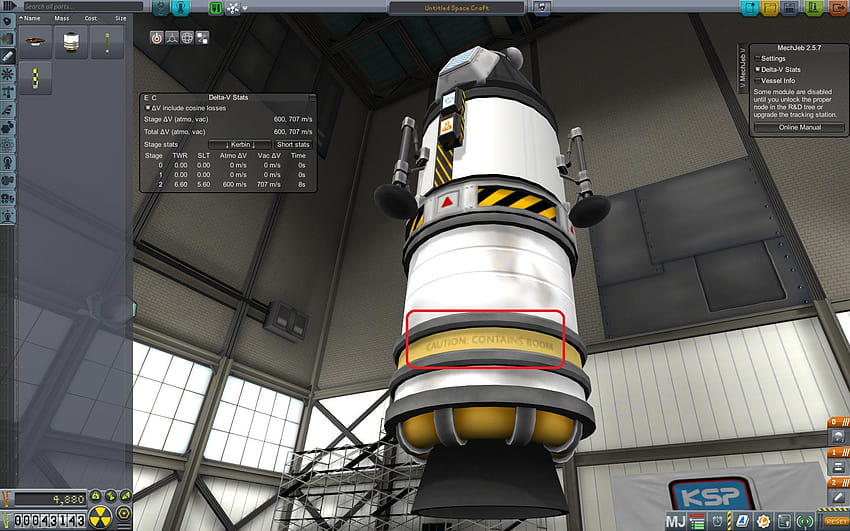Pick the thin green strut part thumbnail
Image resolution: width=850 pixels, height=531 pixels.
[x=107, y=42]
